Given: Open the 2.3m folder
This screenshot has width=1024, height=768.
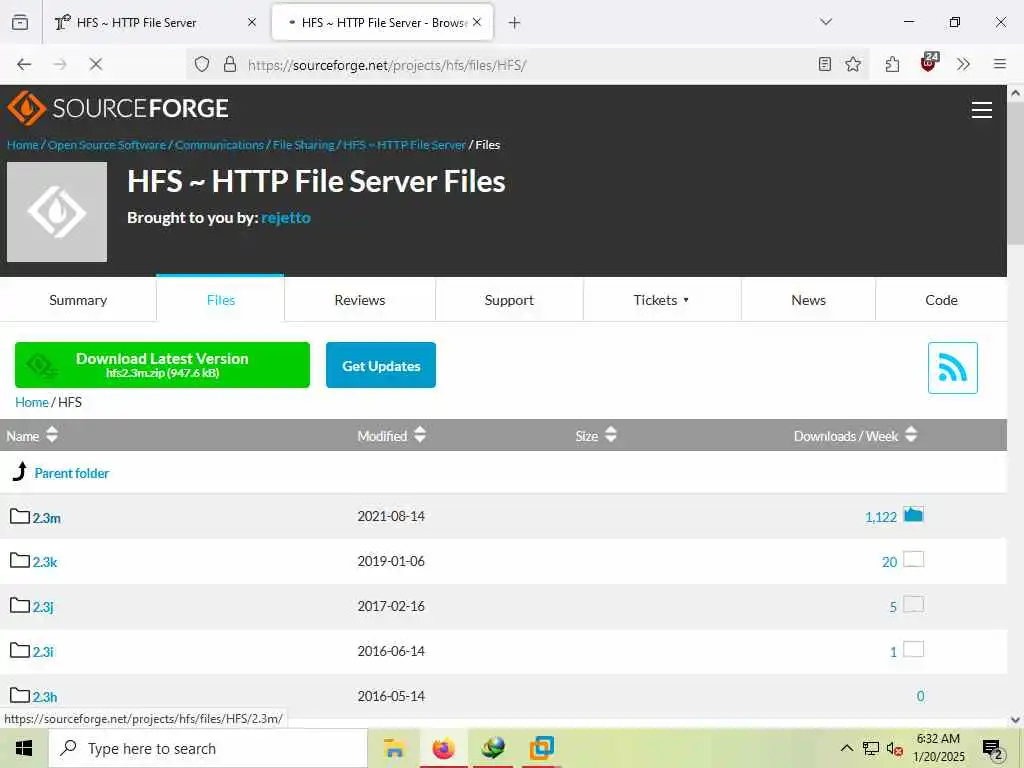Looking at the screenshot, I should (x=46, y=518).
